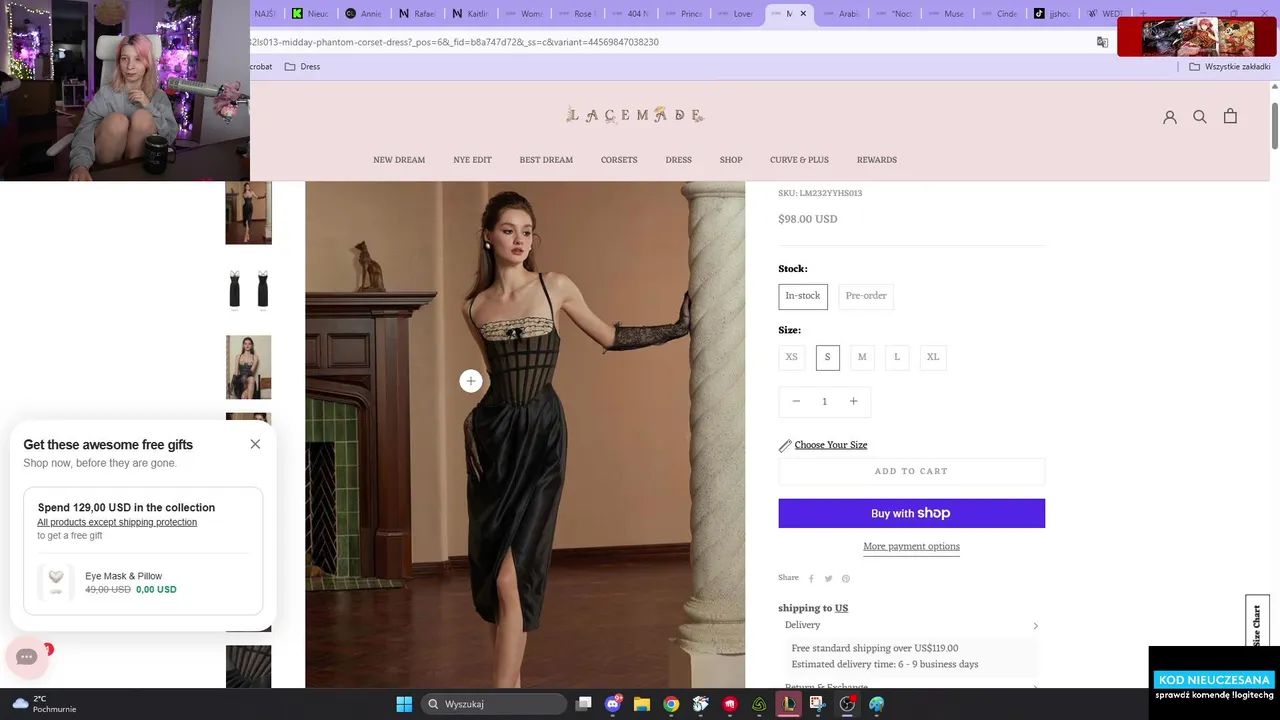1280x720 pixels.
Task: Open the DRESS menu
Action: click(x=678, y=160)
